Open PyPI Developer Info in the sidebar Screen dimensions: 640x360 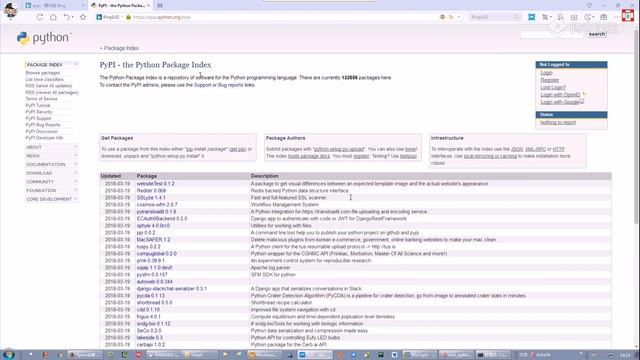coord(44,138)
